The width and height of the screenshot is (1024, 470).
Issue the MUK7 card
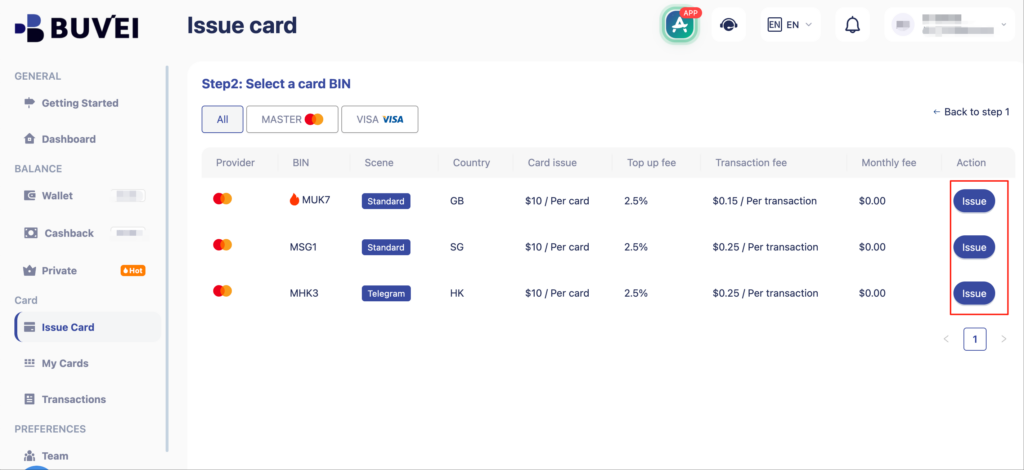973,201
